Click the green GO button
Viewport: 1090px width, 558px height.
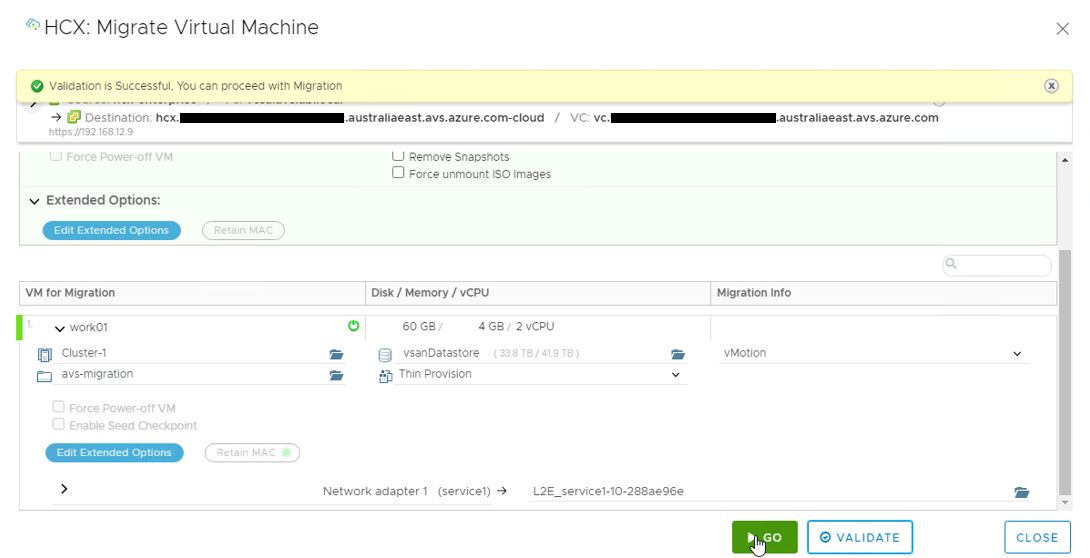[x=764, y=537]
